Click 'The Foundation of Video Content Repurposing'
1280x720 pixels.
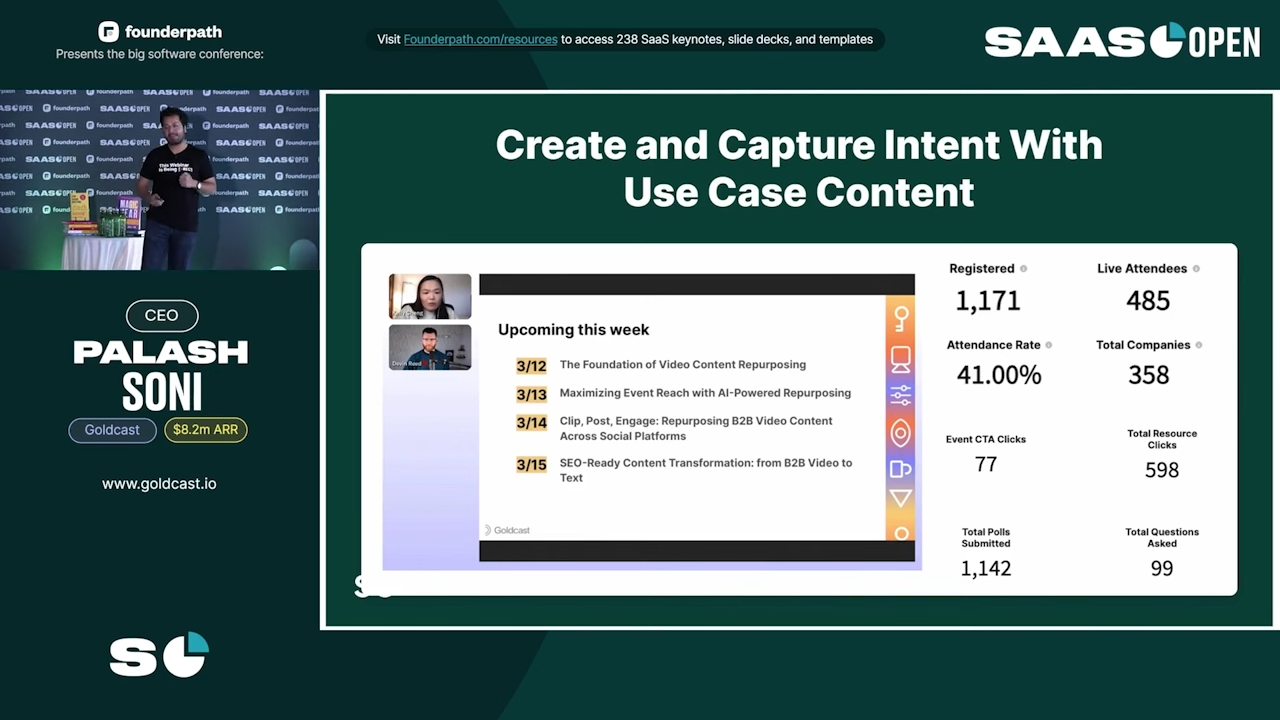coord(683,365)
